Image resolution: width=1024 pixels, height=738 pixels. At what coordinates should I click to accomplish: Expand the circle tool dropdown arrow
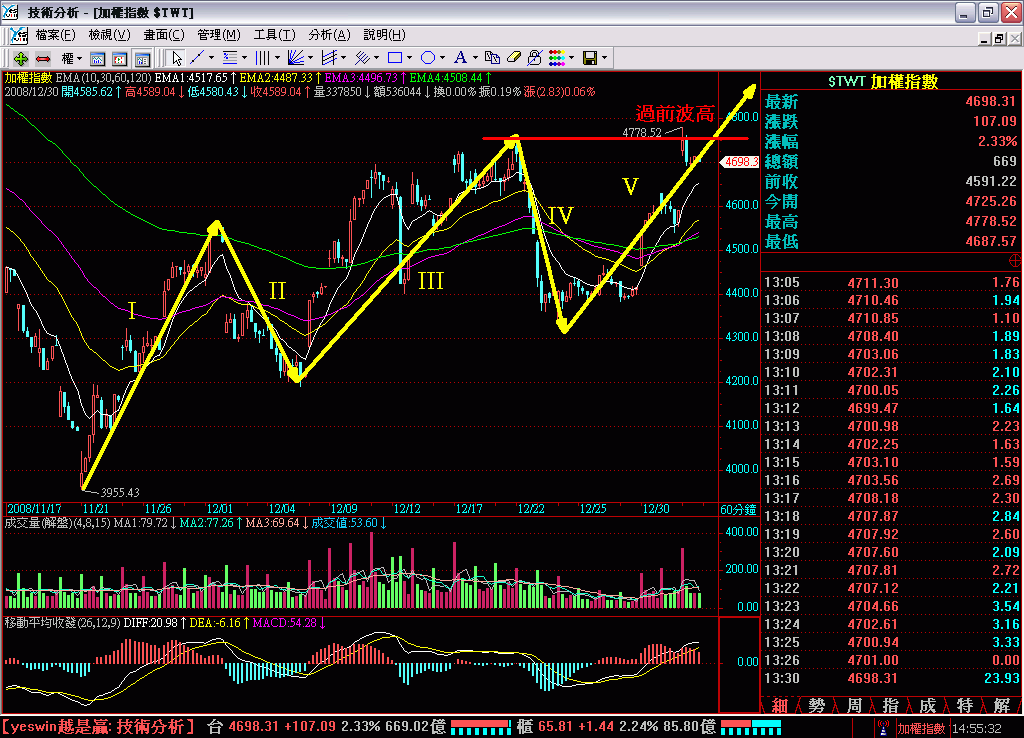coord(442,58)
